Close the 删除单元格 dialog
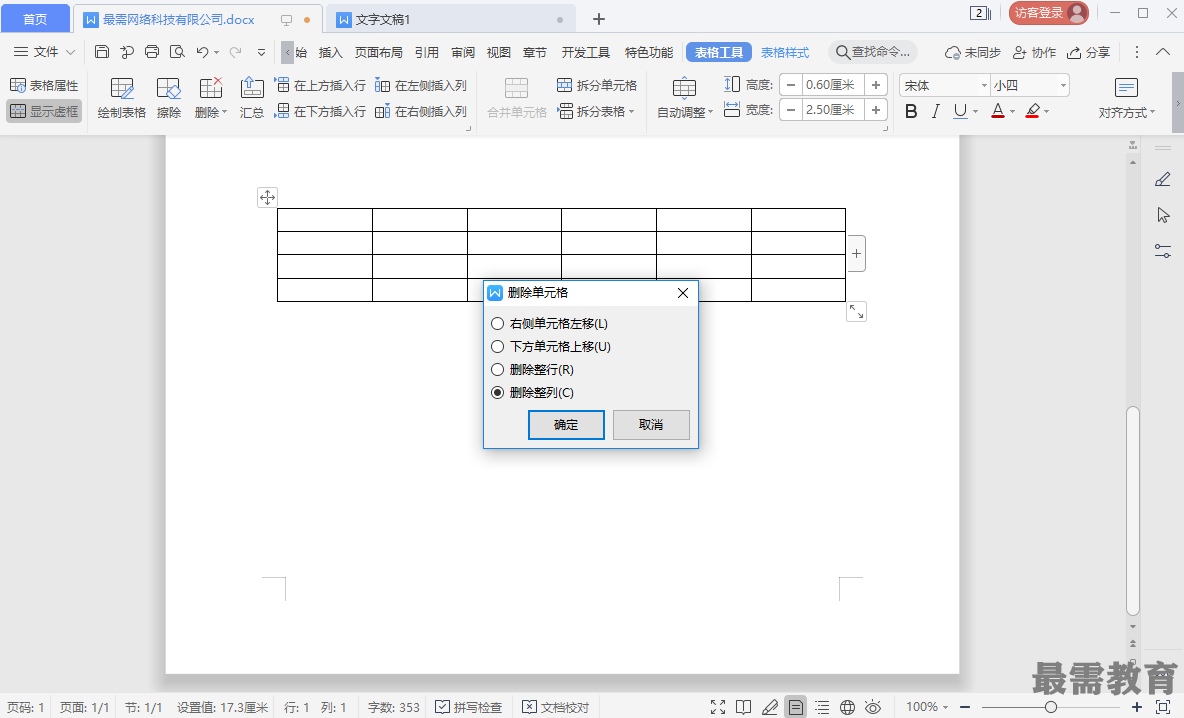Image resolution: width=1184 pixels, height=718 pixels. pos(683,293)
